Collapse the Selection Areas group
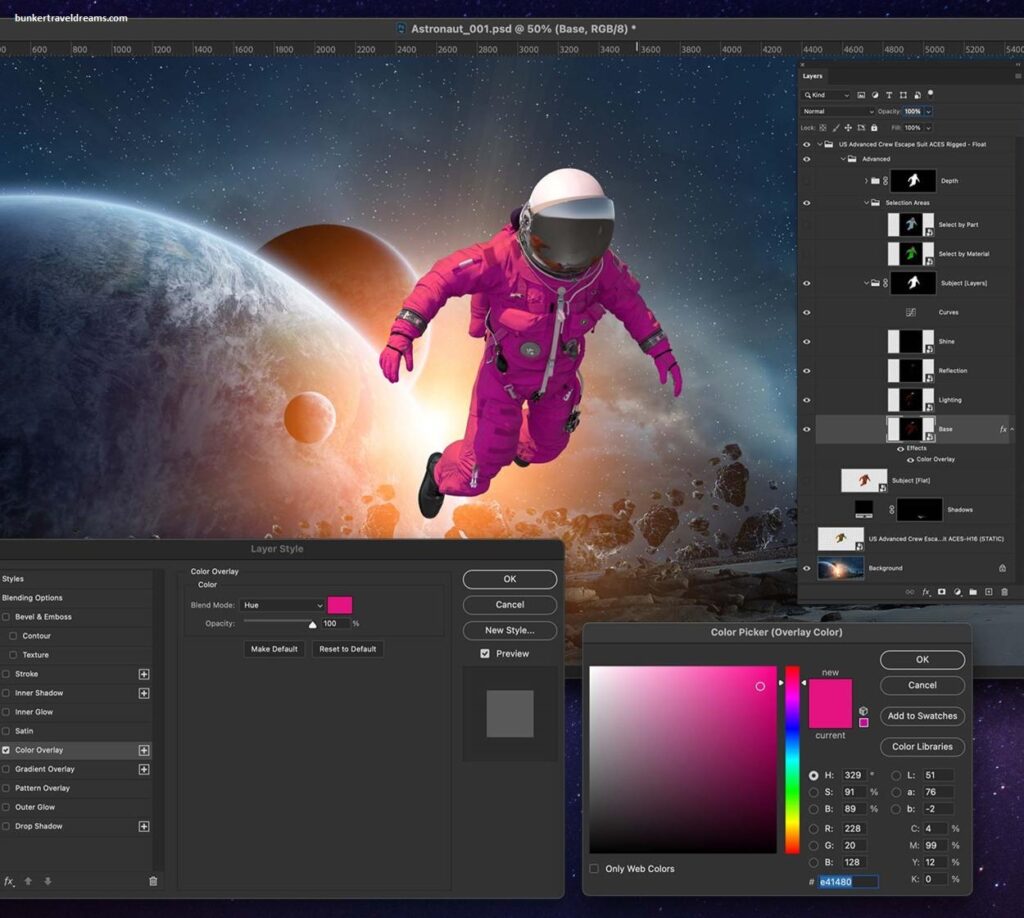The image size is (1024, 918). click(866, 202)
